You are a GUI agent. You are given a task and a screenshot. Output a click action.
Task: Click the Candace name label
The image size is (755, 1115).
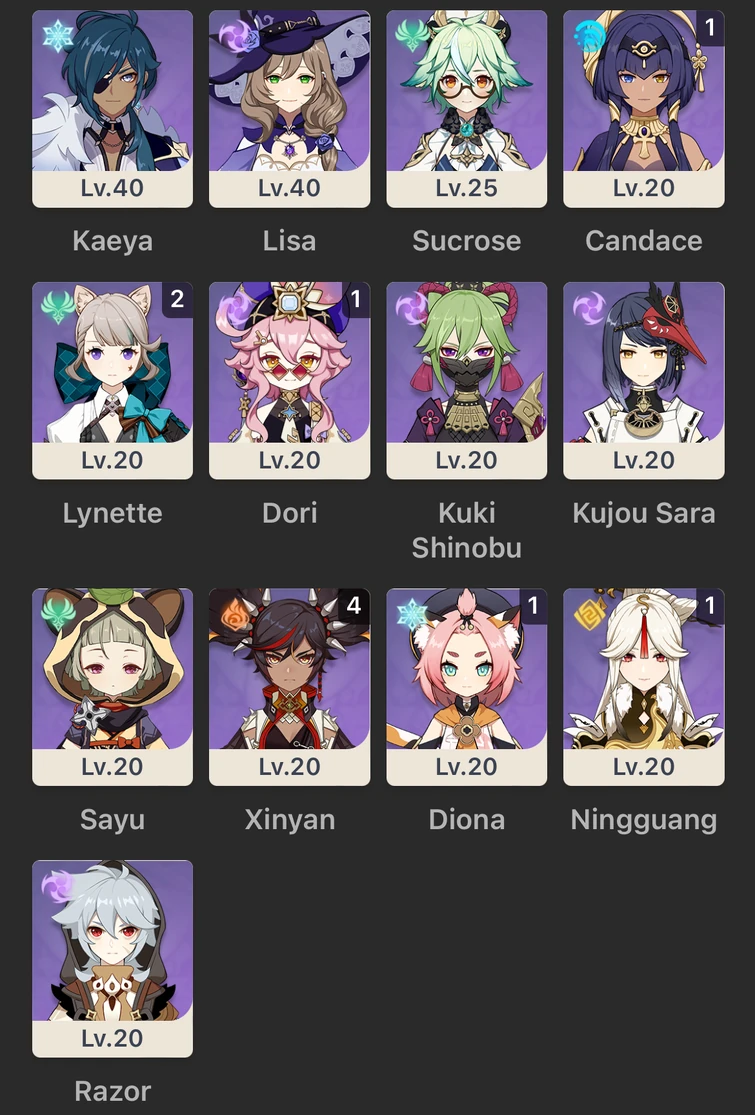pyautogui.click(x=643, y=240)
